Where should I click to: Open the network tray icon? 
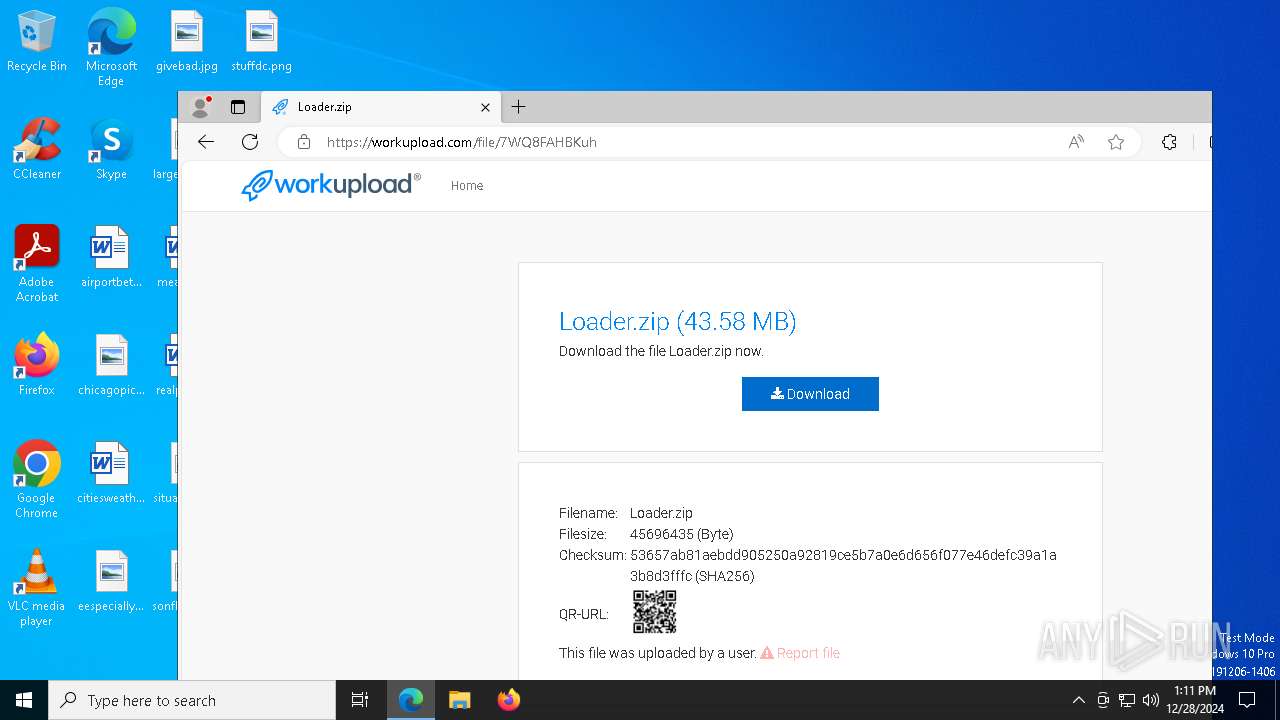click(x=1127, y=700)
